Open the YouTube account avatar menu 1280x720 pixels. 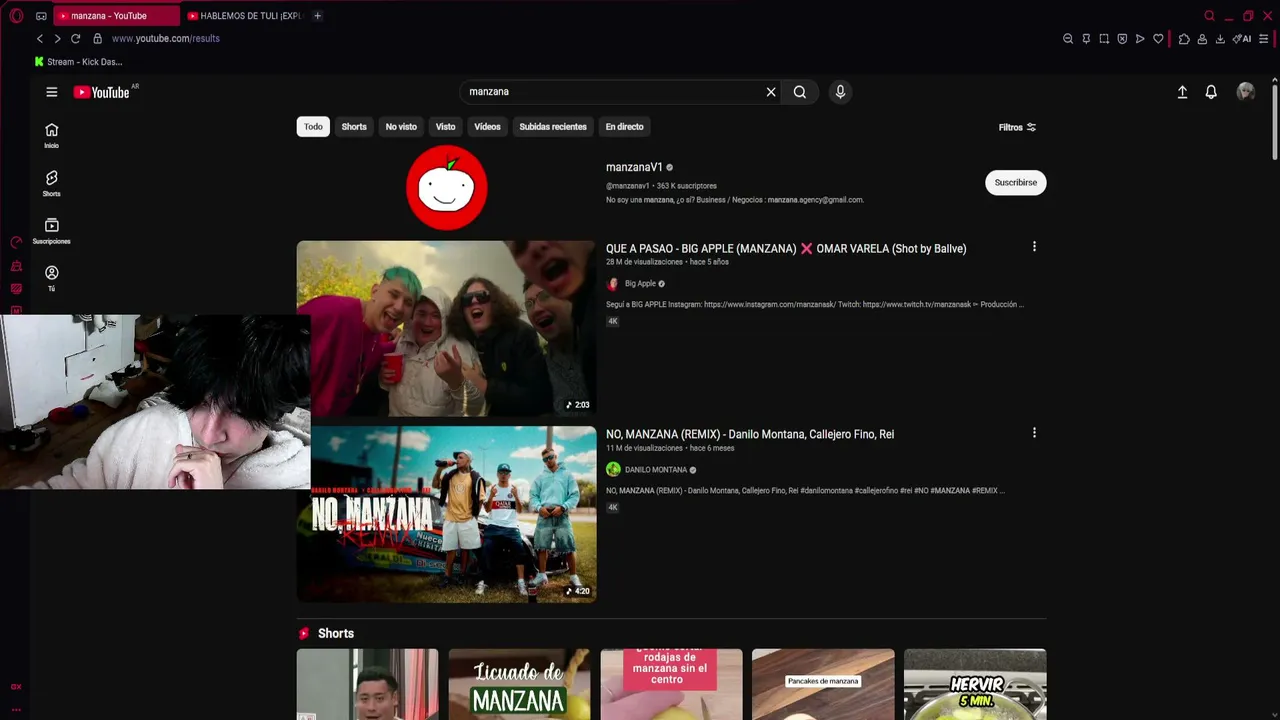point(1245,92)
